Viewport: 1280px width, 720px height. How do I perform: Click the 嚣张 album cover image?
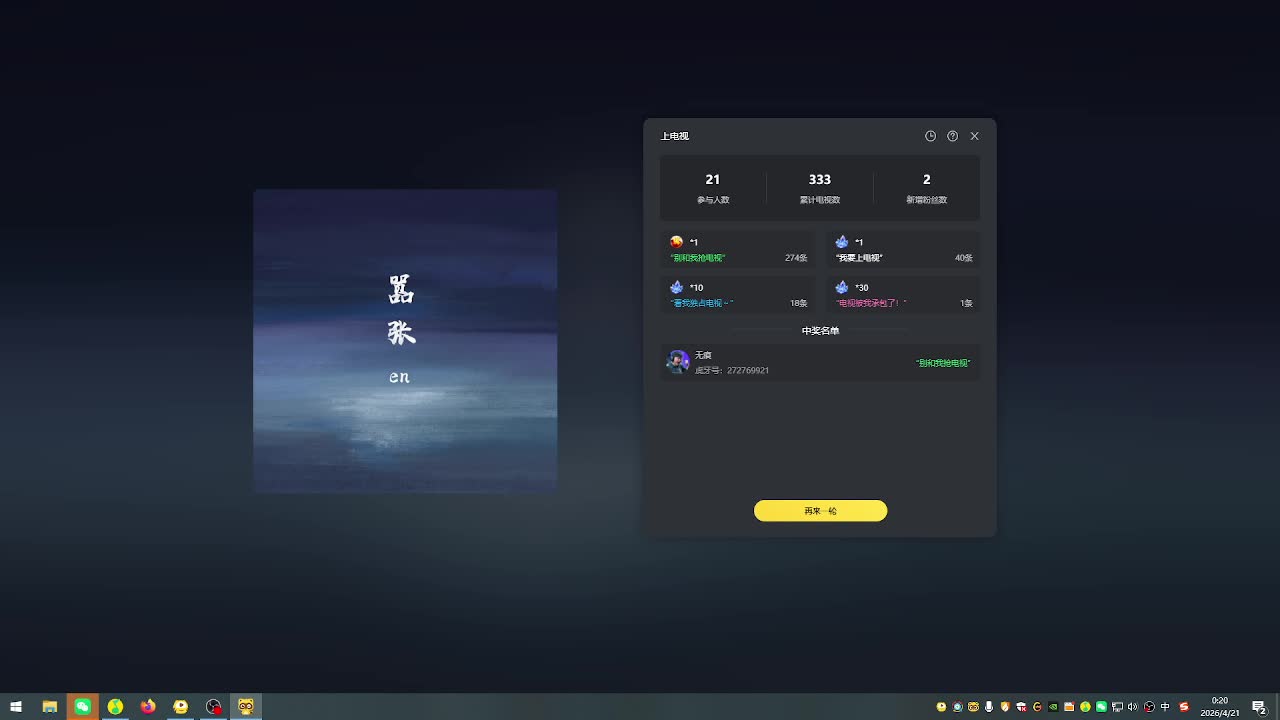(x=405, y=341)
